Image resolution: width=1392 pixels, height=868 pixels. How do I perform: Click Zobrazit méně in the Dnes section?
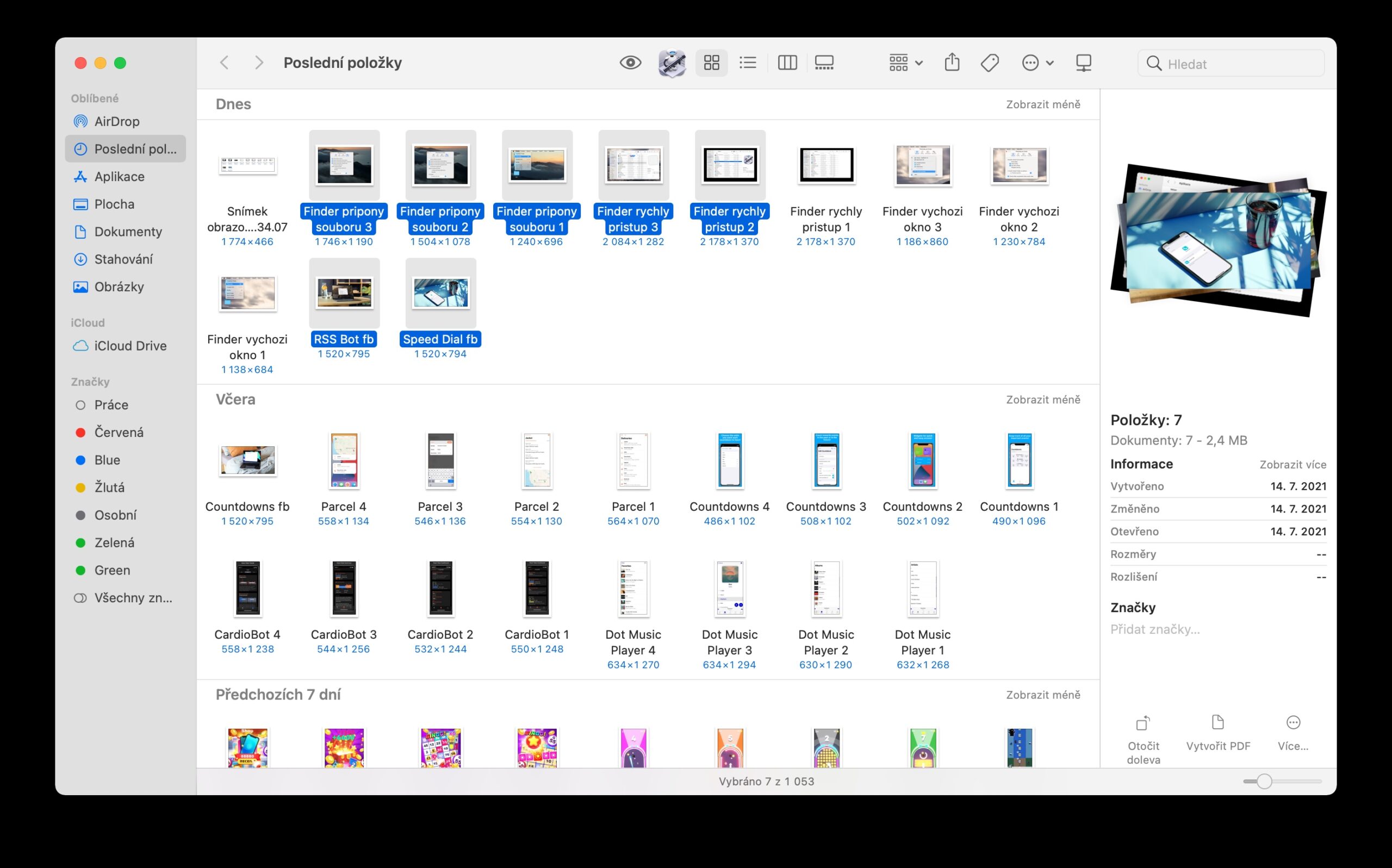click(x=1043, y=104)
